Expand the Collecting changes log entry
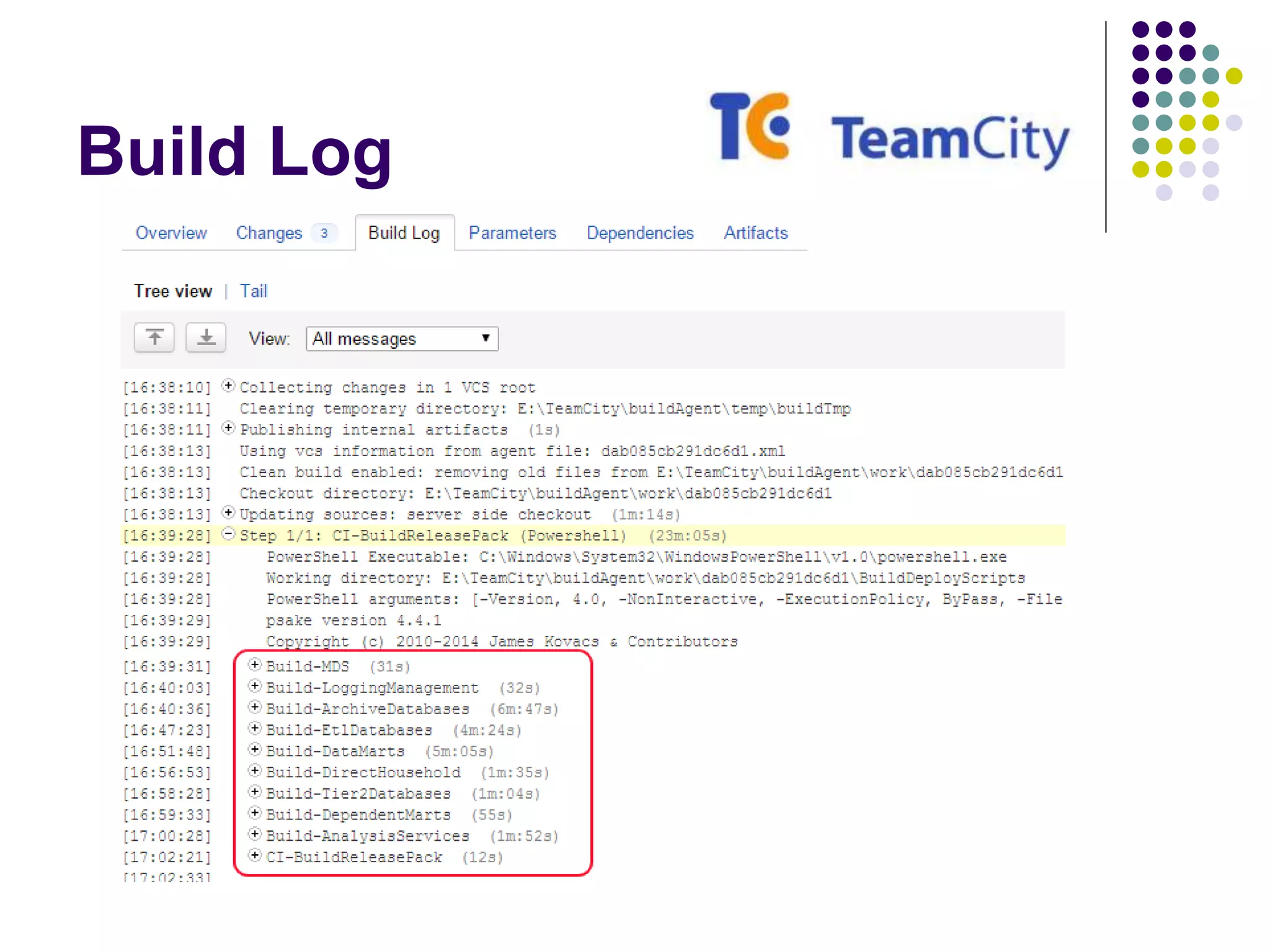Image resolution: width=1270 pixels, height=952 pixels. point(229,386)
